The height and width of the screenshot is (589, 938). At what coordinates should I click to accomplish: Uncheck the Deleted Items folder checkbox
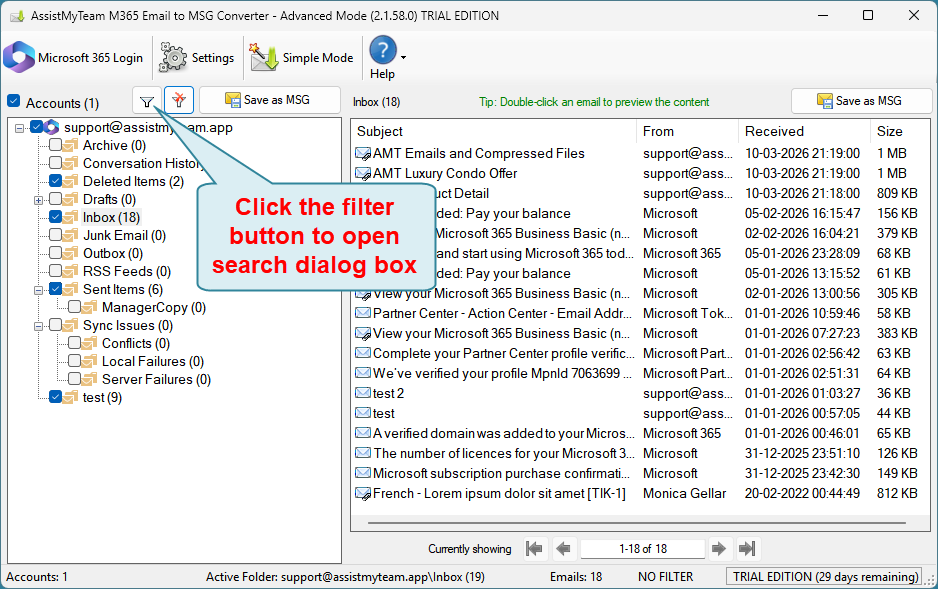[56, 181]
